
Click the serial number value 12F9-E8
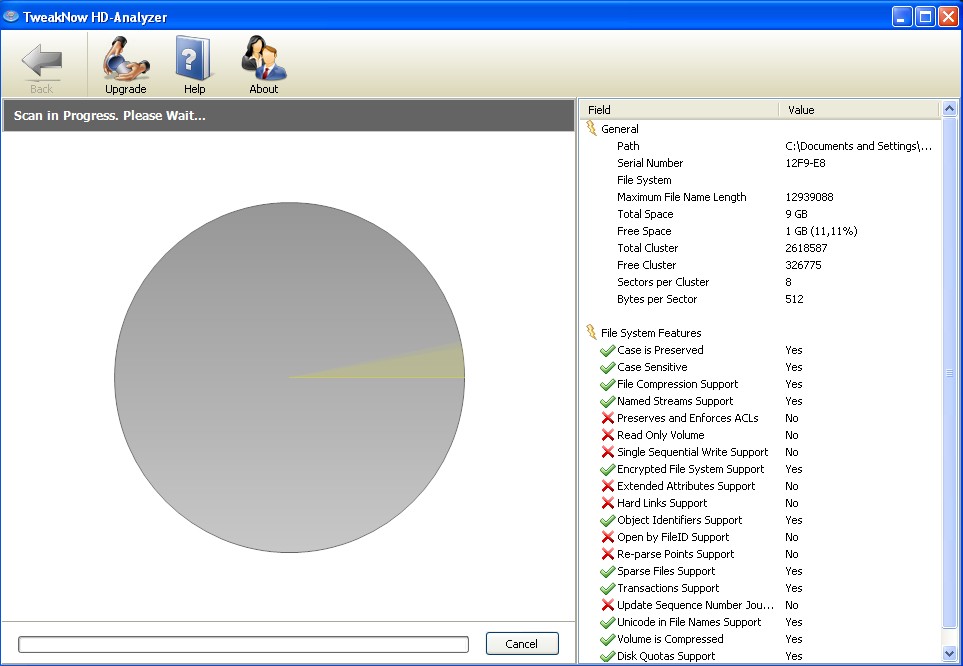(805, 163)
